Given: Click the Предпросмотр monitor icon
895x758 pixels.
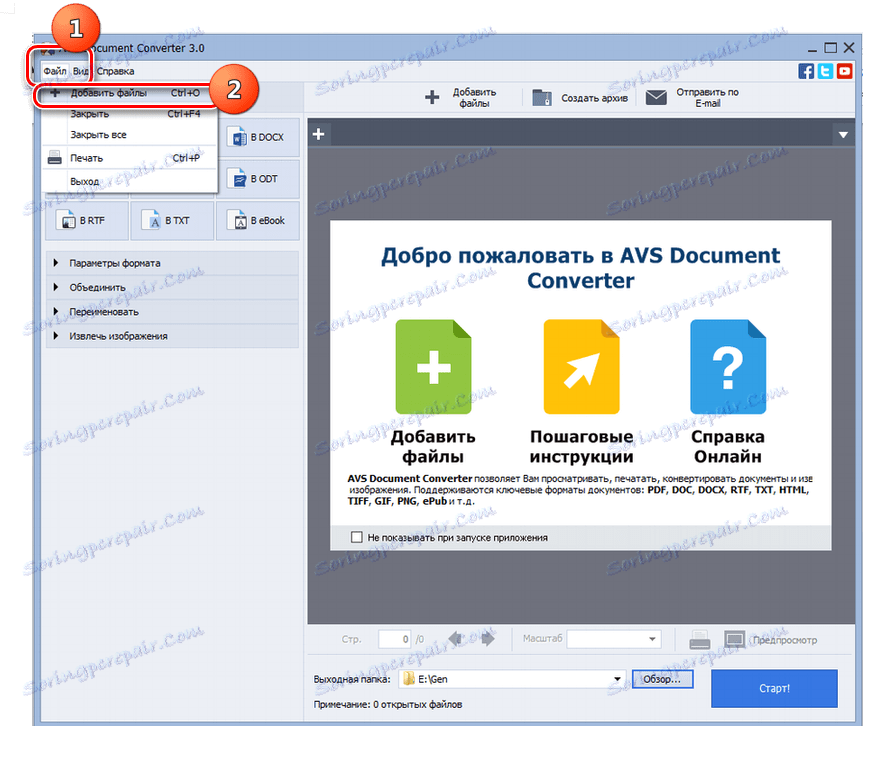Looking at the screenshot, I should coord(734,639).
